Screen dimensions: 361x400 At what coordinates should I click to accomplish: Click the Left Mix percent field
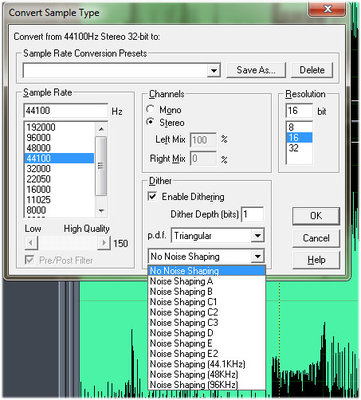[x=203, y=140]
